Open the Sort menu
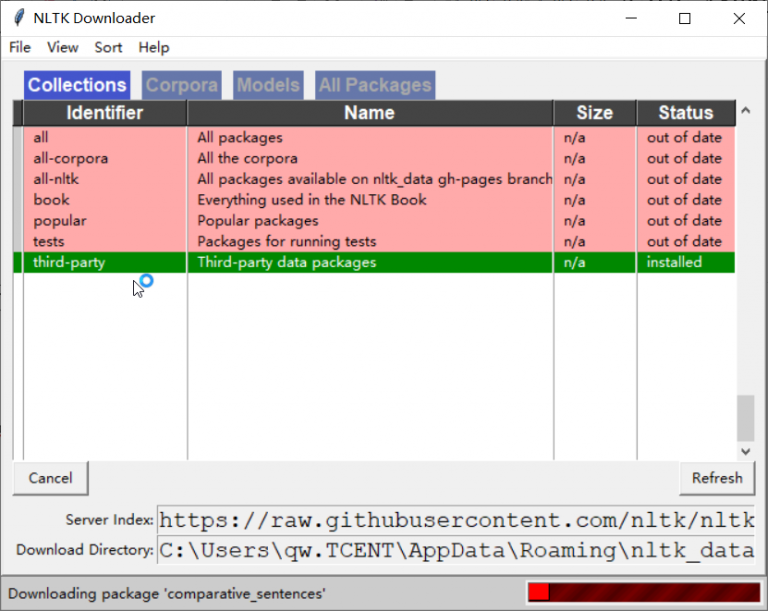 point(108,47)
